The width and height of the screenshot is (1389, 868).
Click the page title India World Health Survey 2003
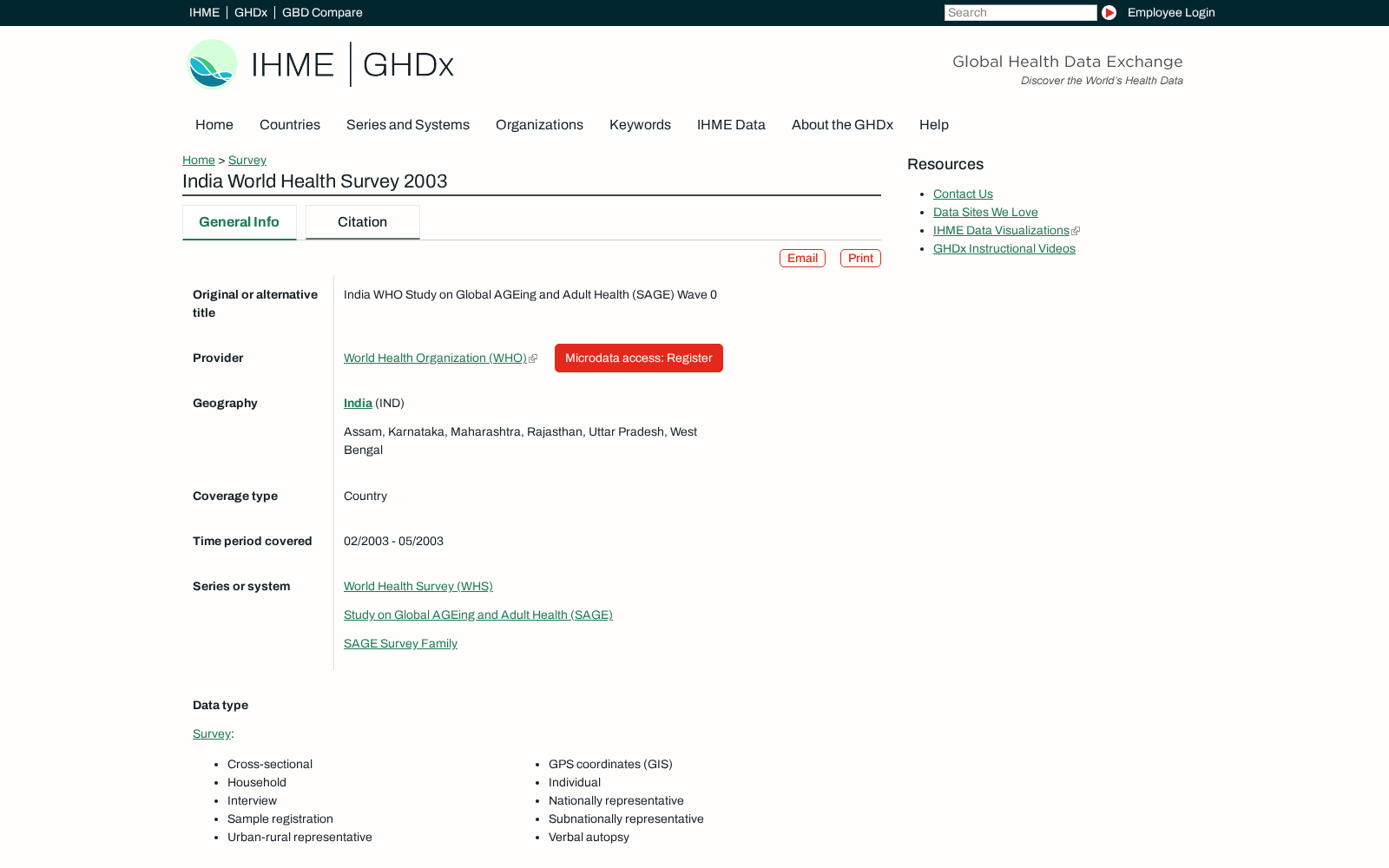(315, 181)
